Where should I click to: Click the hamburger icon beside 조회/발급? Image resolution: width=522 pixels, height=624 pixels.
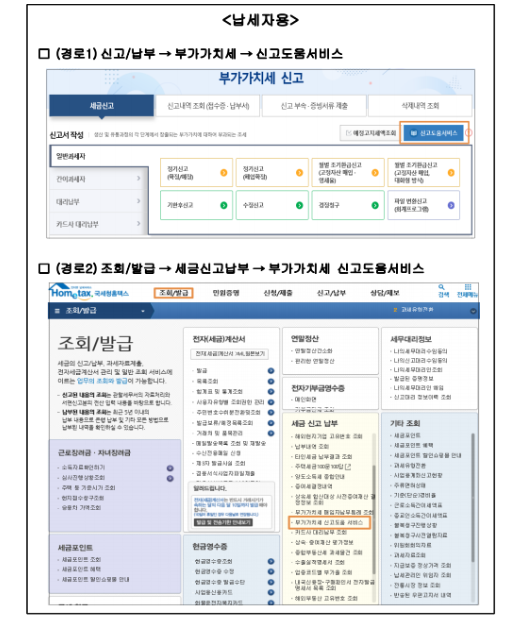[x=57, y=311]
